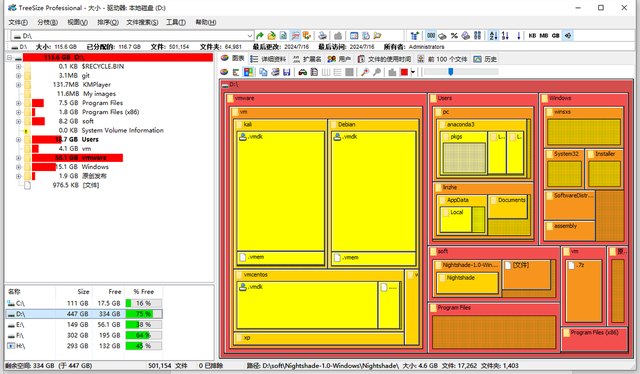Click the blue down arrow sort icon
The height and width of the screenshot is (374, 640).
point(518,36)
